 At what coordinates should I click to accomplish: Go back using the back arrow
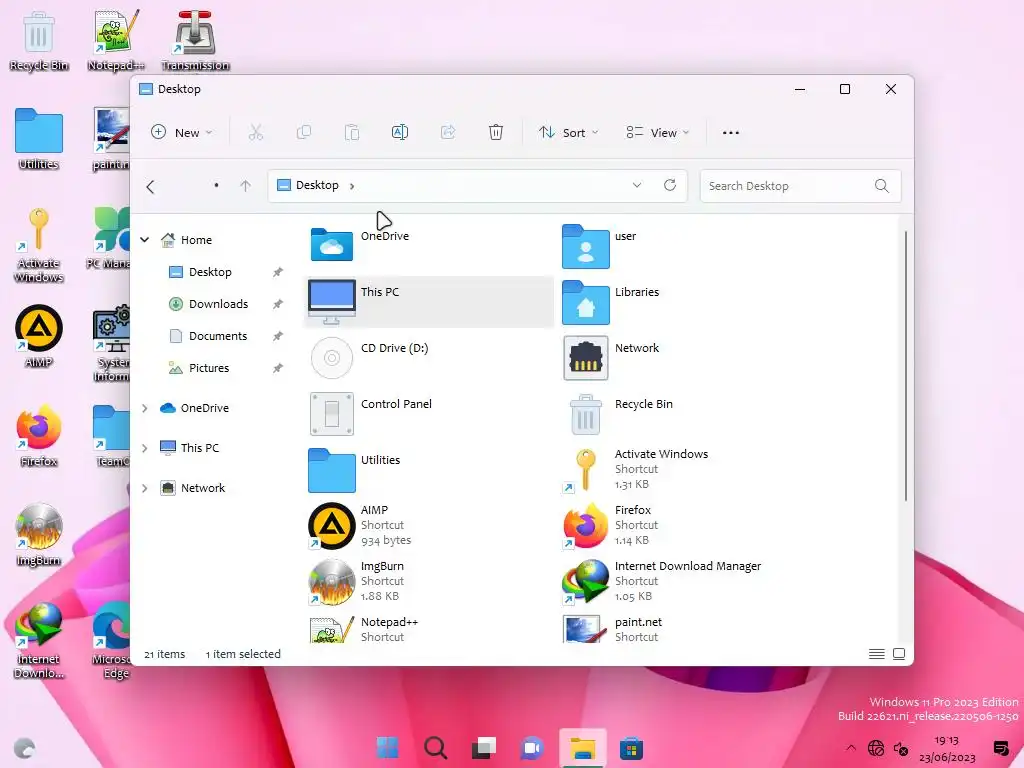[x=151, y=187]
